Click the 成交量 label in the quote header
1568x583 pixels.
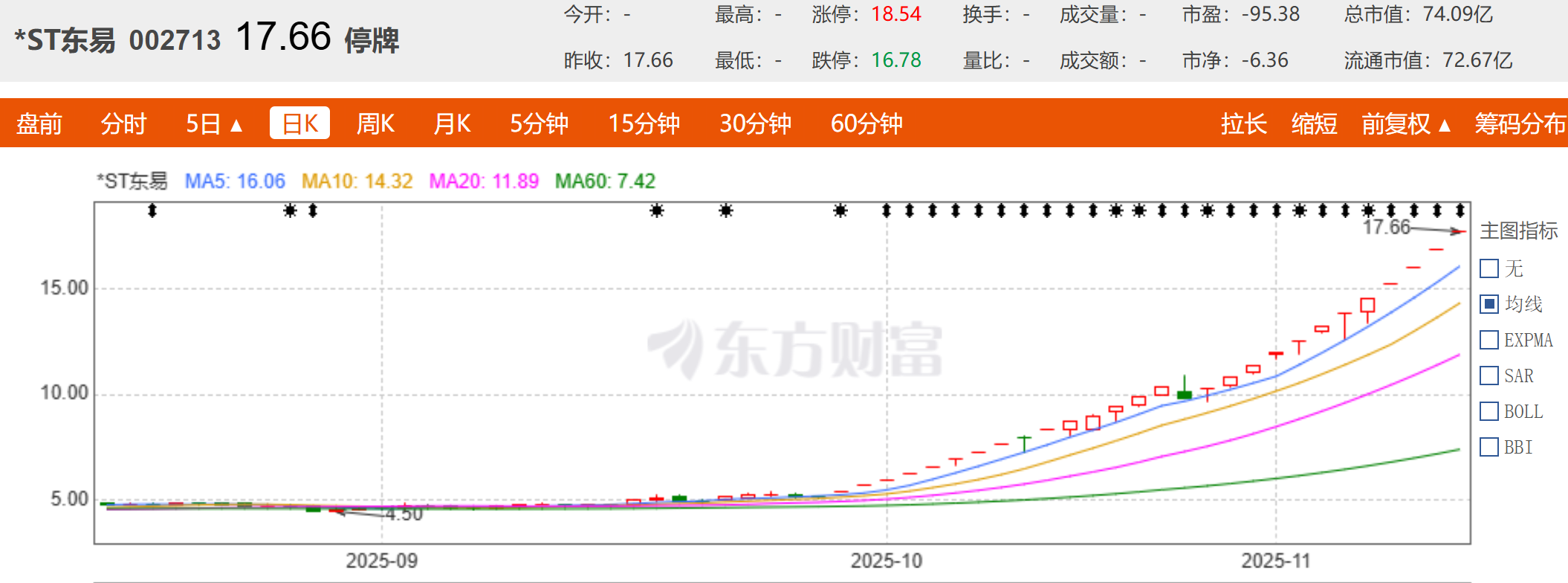1094,14
